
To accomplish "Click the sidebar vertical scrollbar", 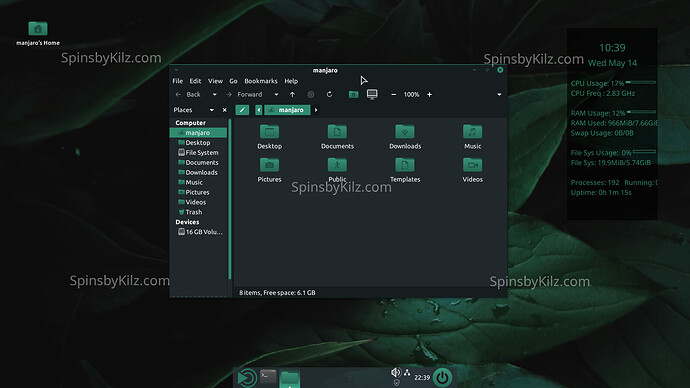I will pos(229,199).
